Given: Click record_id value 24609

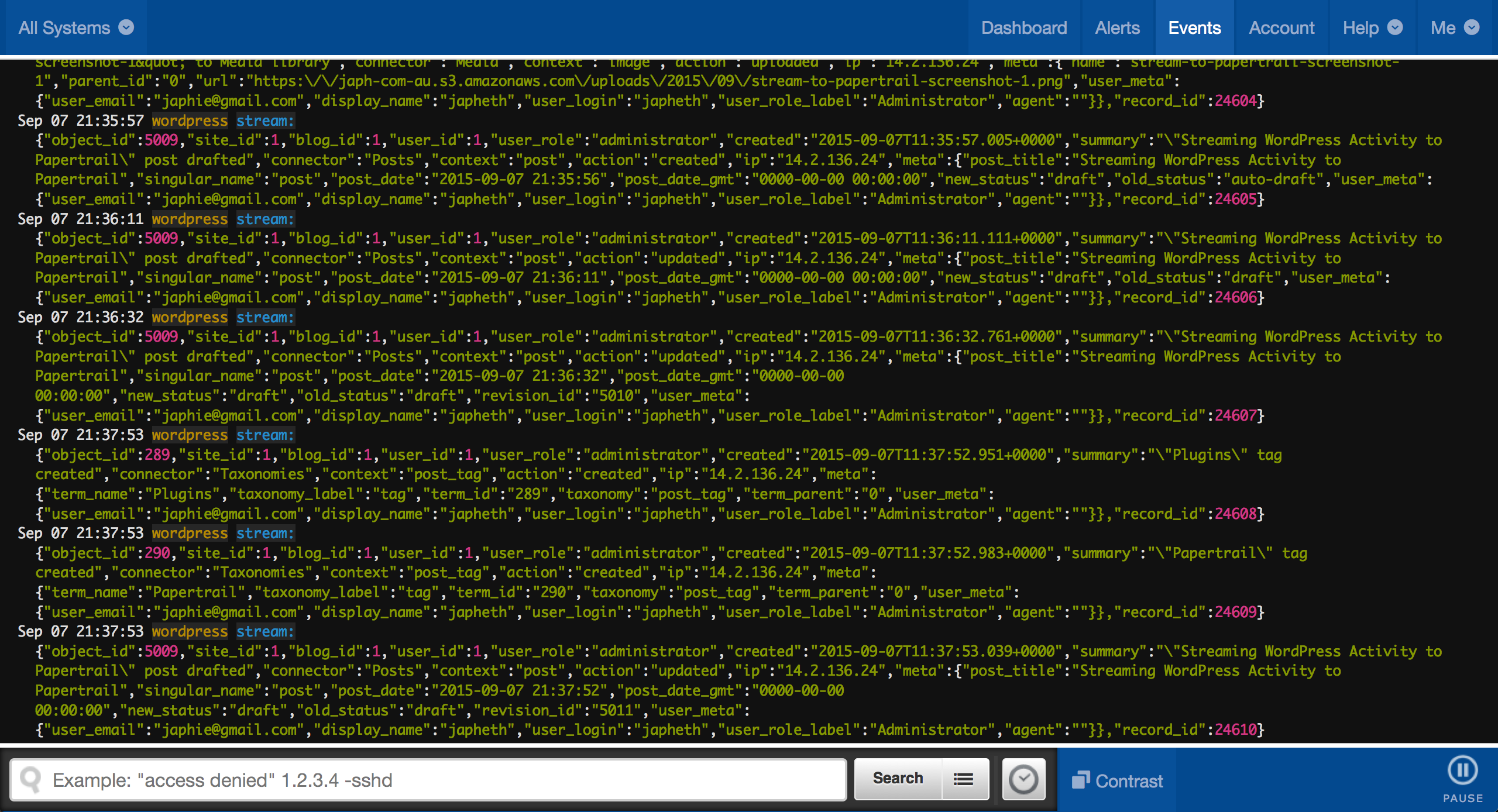Looking at the screenshot, I should pos(1235,612).
